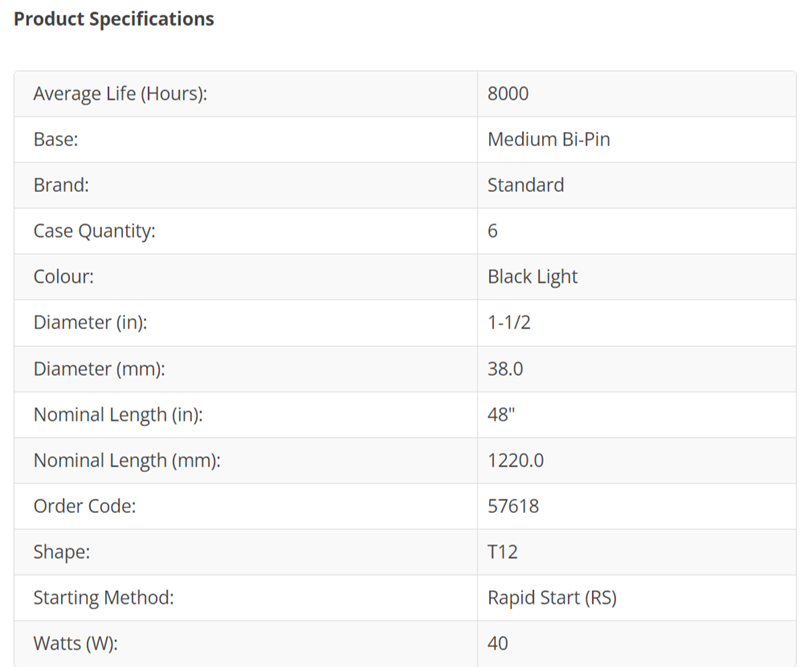
Task: Select the Diameter (in) value 1-1/2
Action: 509,323
